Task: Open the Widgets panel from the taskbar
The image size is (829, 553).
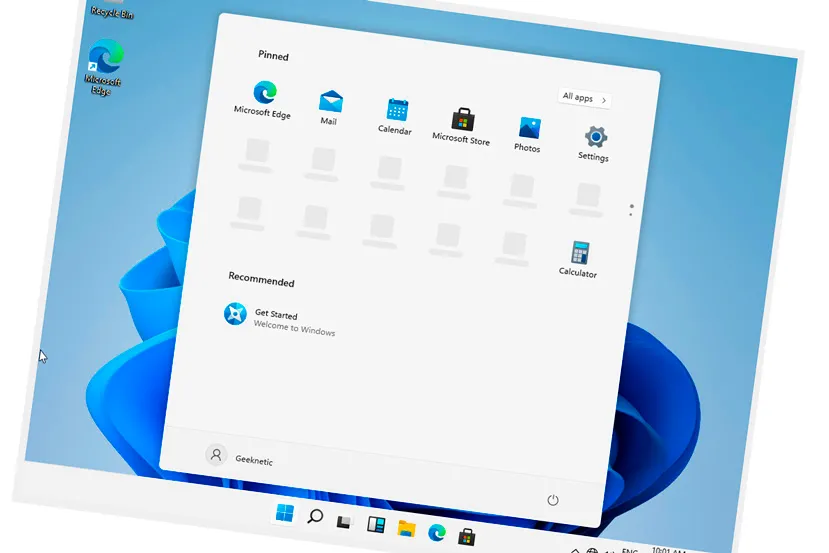Action: pos(376,524)
